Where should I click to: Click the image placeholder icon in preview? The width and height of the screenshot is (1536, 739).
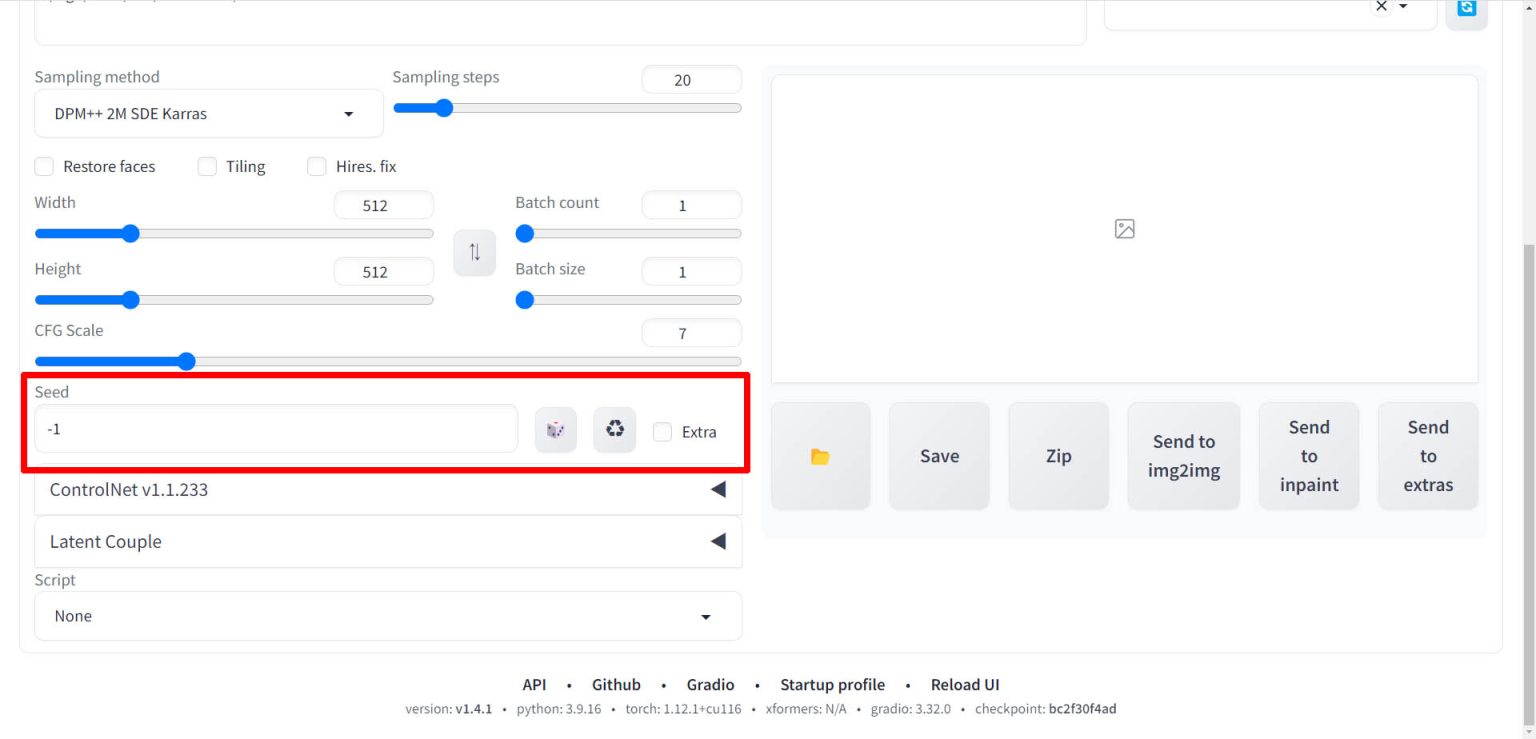pyautogui.click(x=1124, y=229)
